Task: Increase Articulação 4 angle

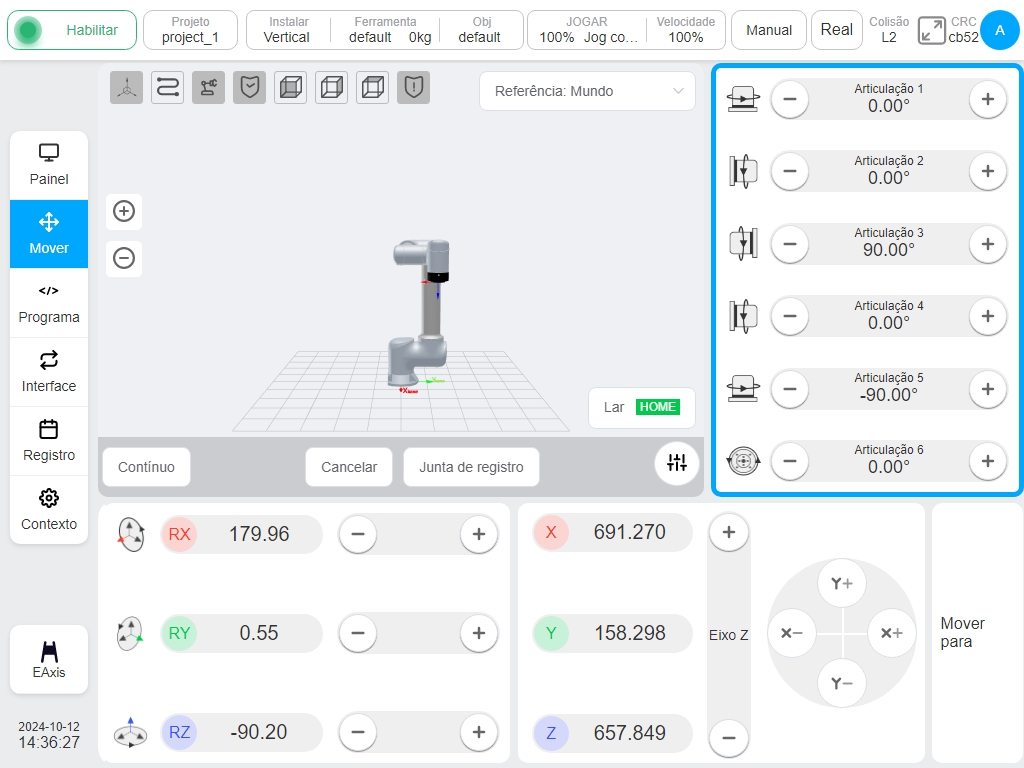Action: 987,317
